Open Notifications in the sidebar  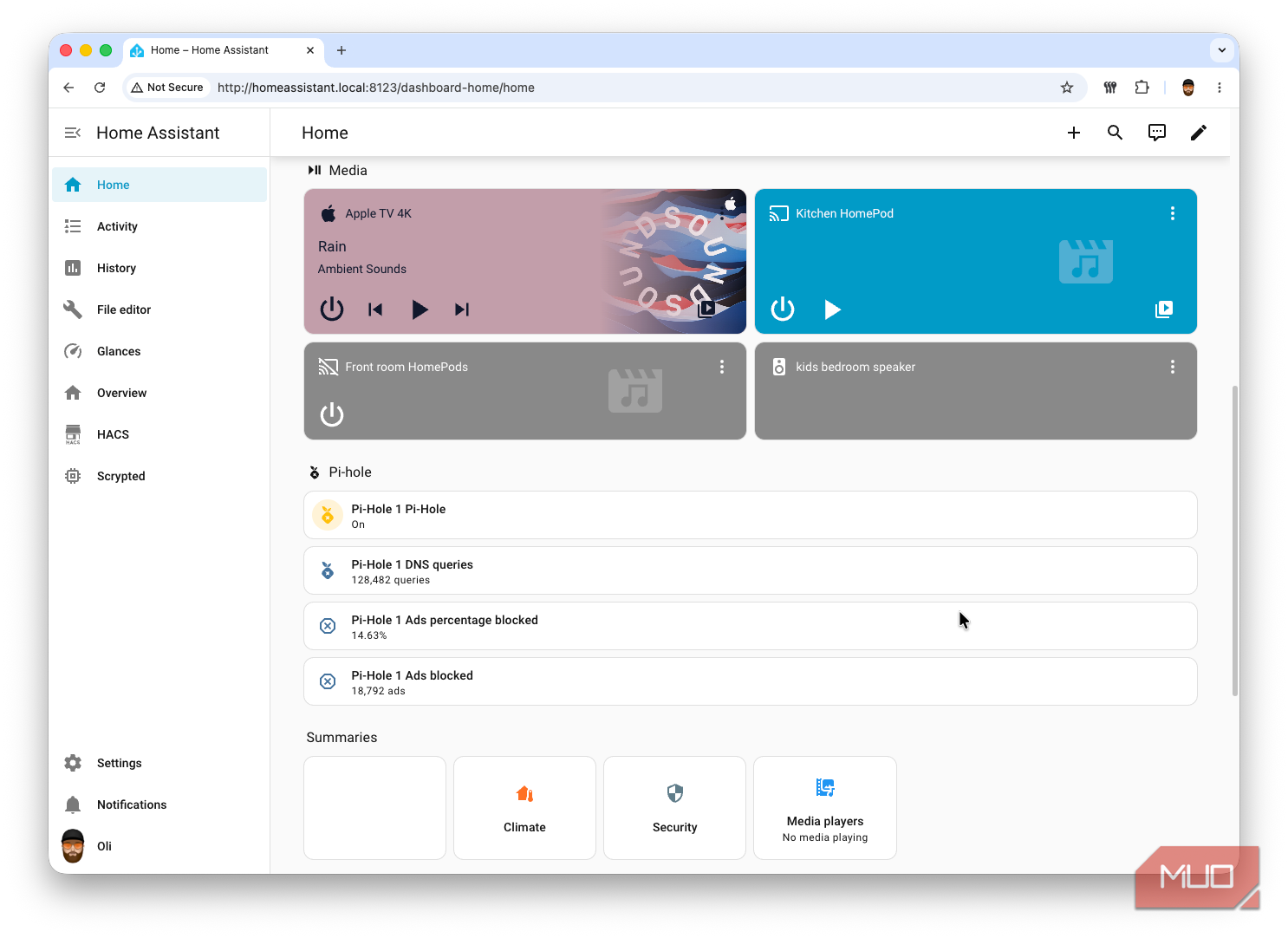coord(159,804)
